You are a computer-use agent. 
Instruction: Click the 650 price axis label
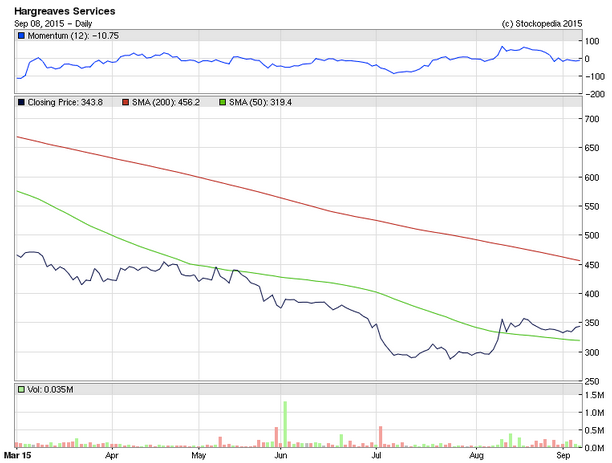(x=592, y=148)
